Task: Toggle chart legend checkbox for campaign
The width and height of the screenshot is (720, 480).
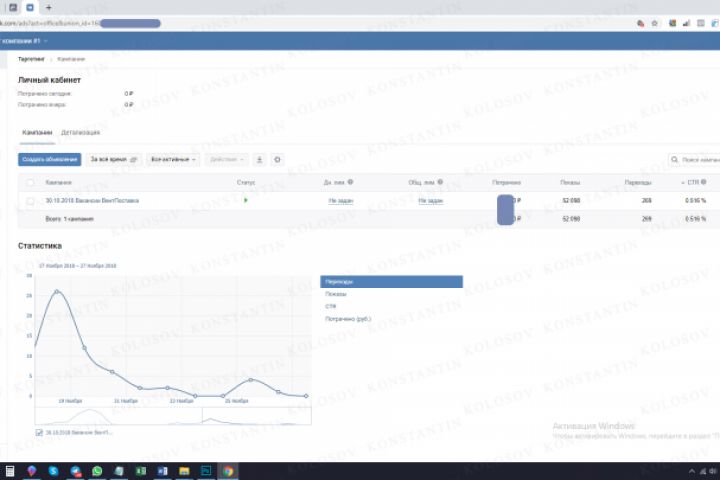Action: 39,433
